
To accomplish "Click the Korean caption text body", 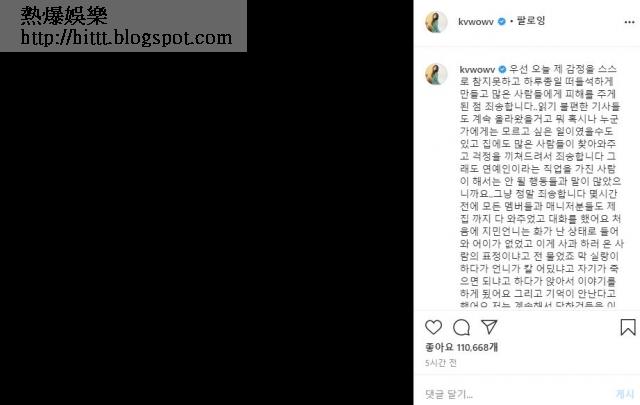I will (x=541, y=186).
